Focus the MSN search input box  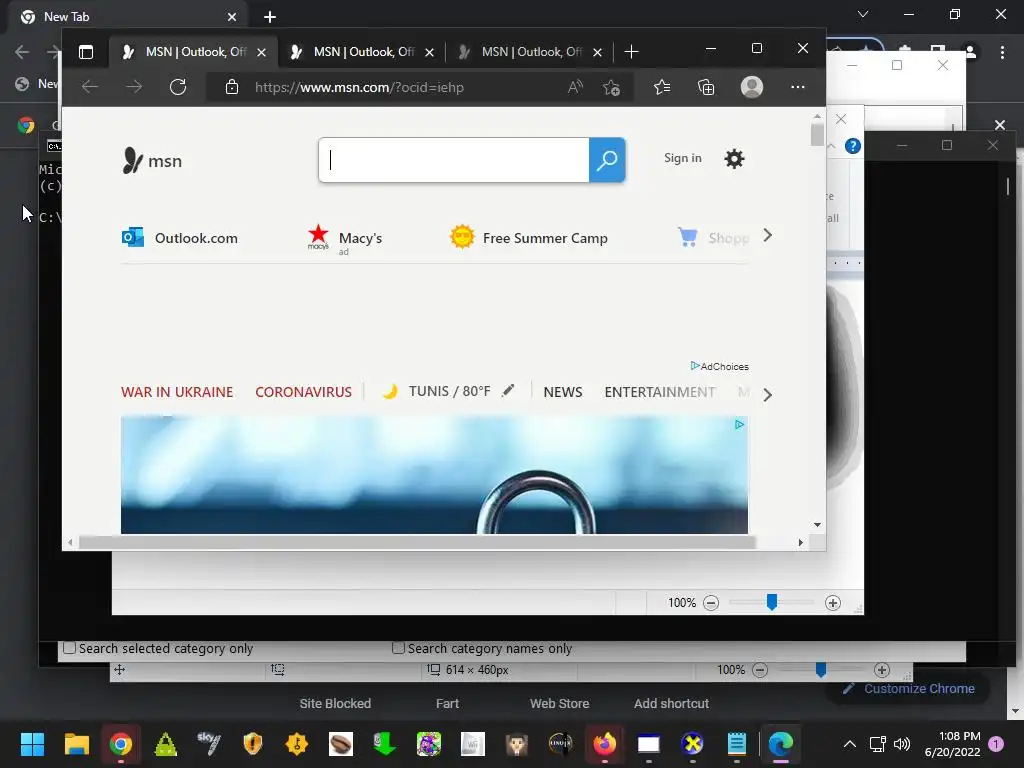pos(454,160)
